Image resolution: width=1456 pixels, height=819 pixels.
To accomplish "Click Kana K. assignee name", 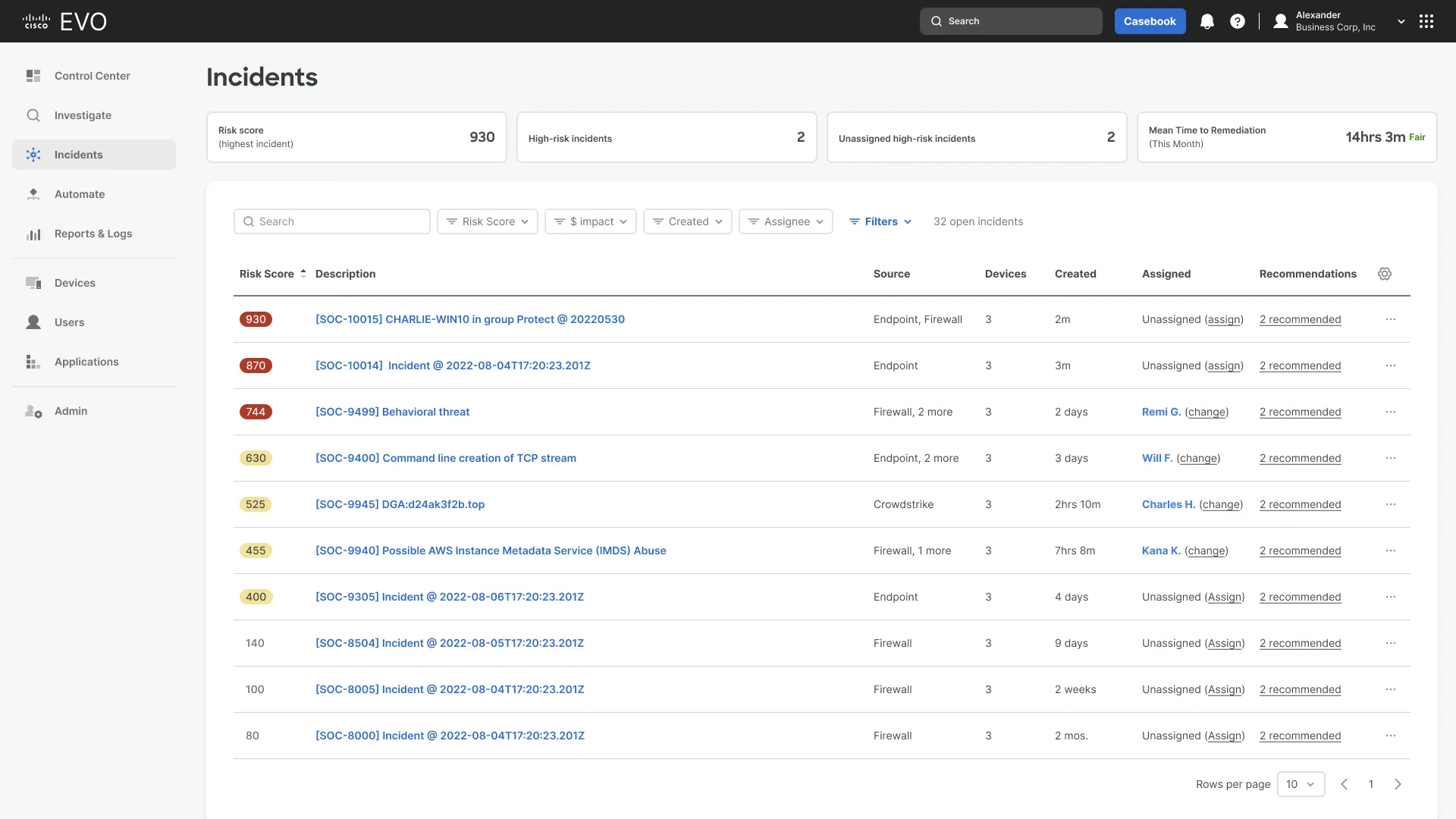I will 1161,551.
